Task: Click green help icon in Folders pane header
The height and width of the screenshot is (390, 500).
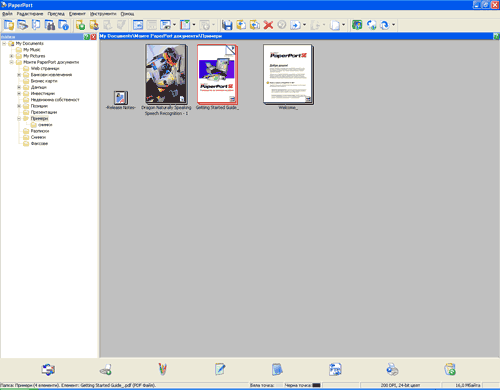Action: (x=87, y=36)
